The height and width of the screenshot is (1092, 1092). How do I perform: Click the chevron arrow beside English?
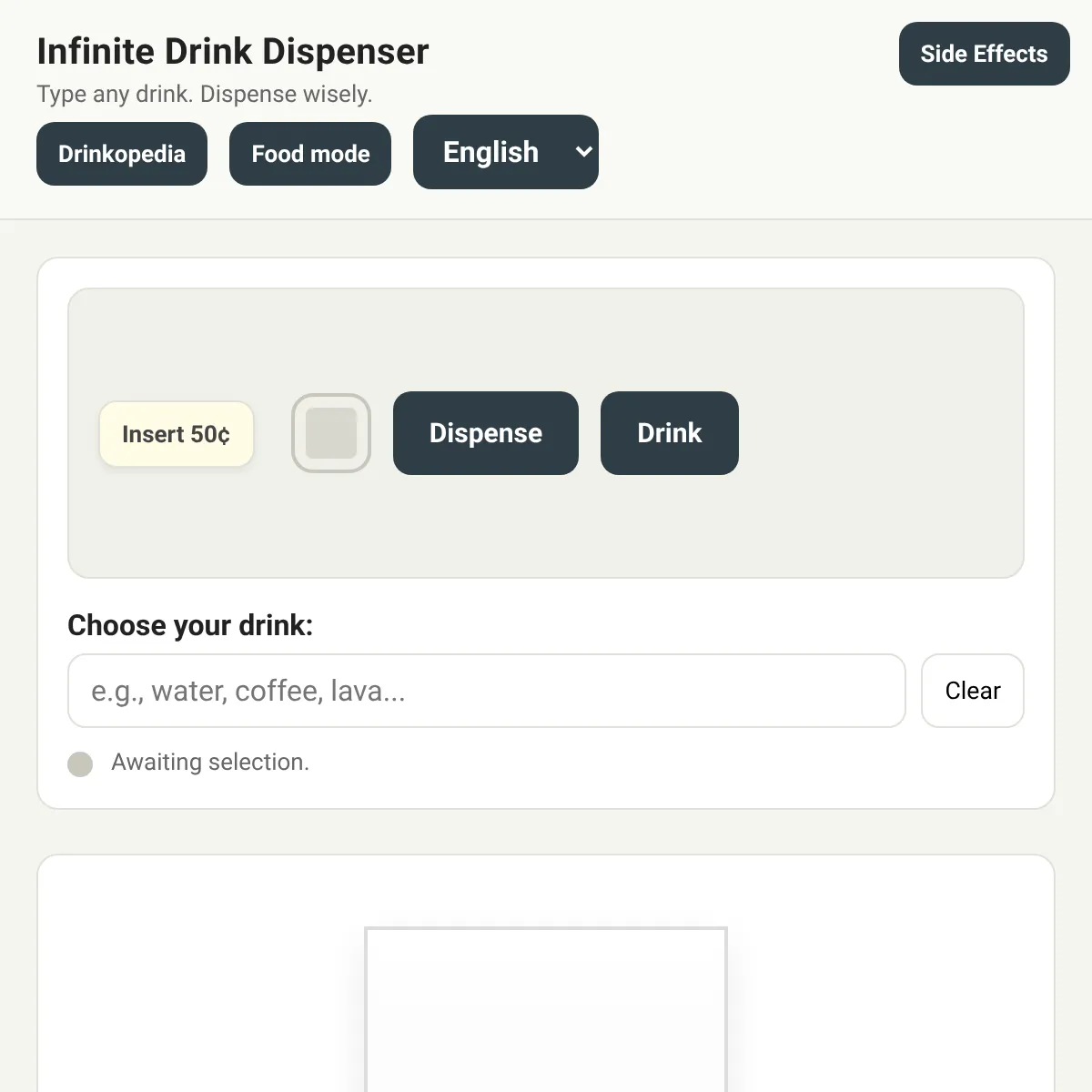coord(584,152)
